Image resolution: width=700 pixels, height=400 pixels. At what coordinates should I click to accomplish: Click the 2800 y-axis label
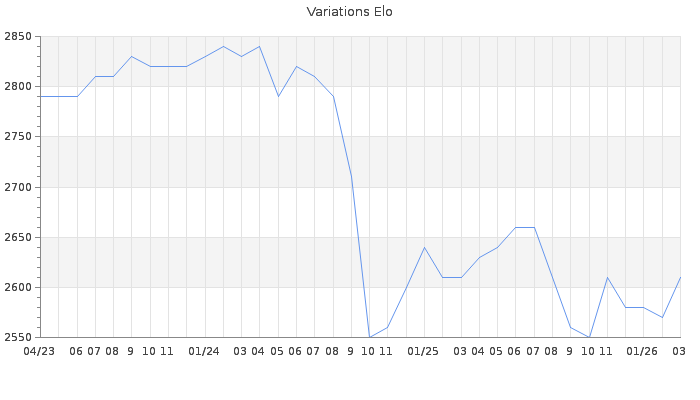click(17, 87)
